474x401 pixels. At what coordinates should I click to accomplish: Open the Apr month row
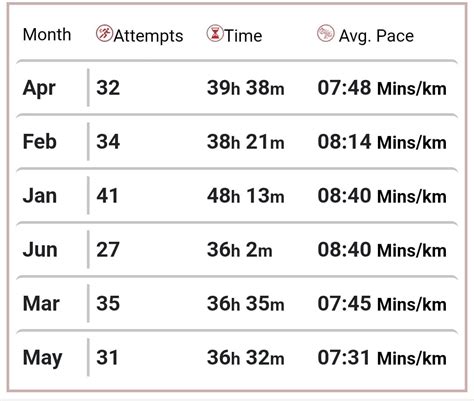[x=237, y=88]
